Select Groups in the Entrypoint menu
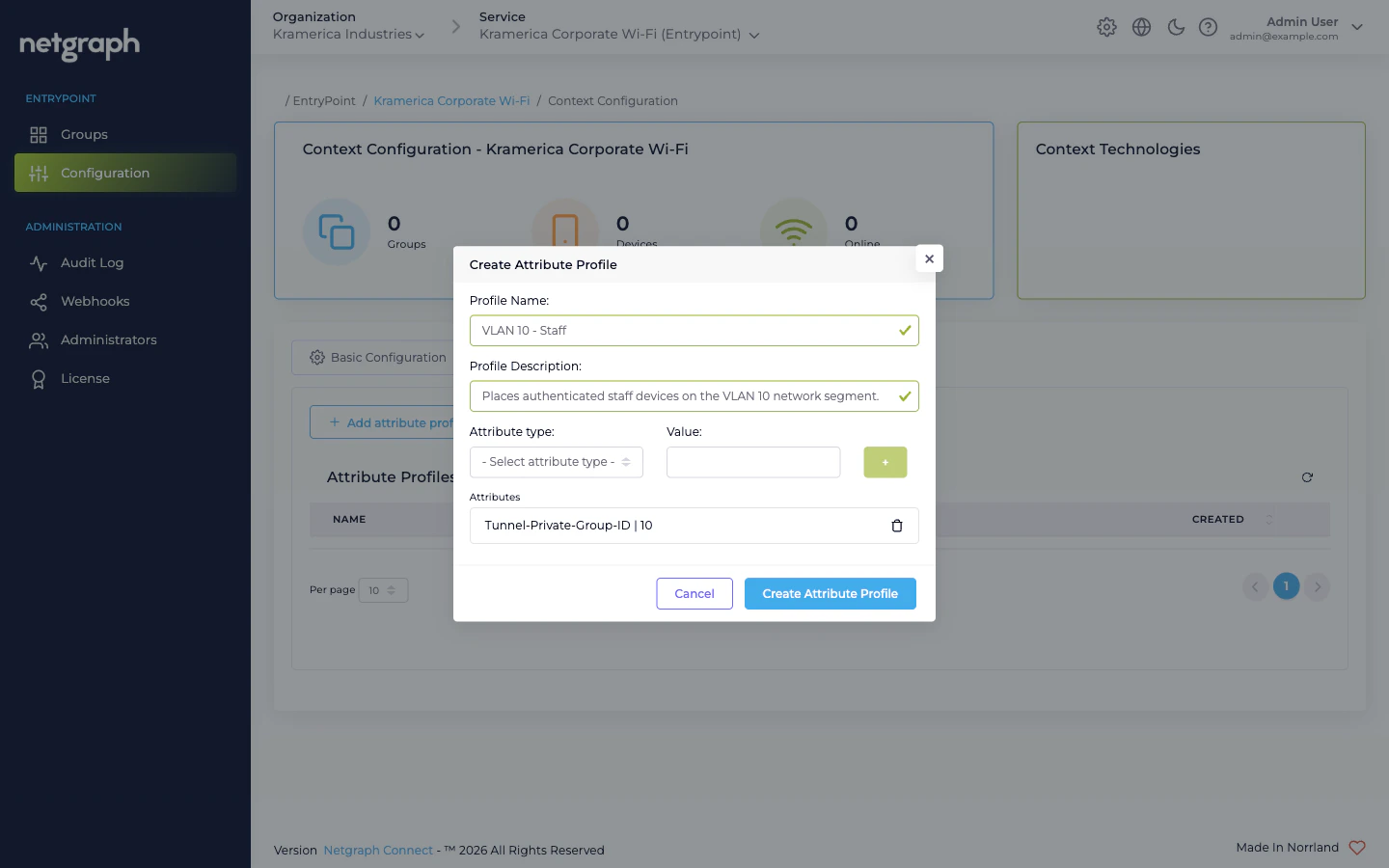Viewport: 1389px width, 868px height. (x=84, y=134)
